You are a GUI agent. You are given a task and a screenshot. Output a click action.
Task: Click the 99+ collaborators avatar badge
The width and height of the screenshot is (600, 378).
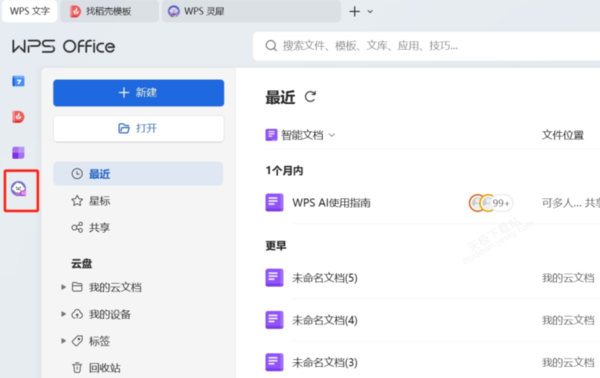tap(491, 203)
